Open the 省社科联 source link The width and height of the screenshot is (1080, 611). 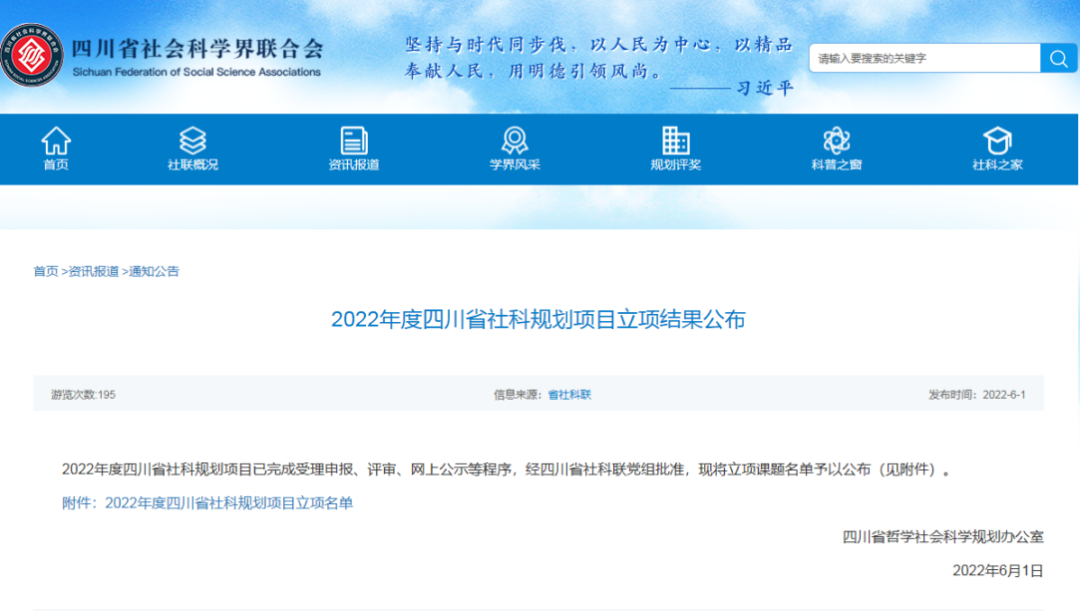click(x=571, y=394)
